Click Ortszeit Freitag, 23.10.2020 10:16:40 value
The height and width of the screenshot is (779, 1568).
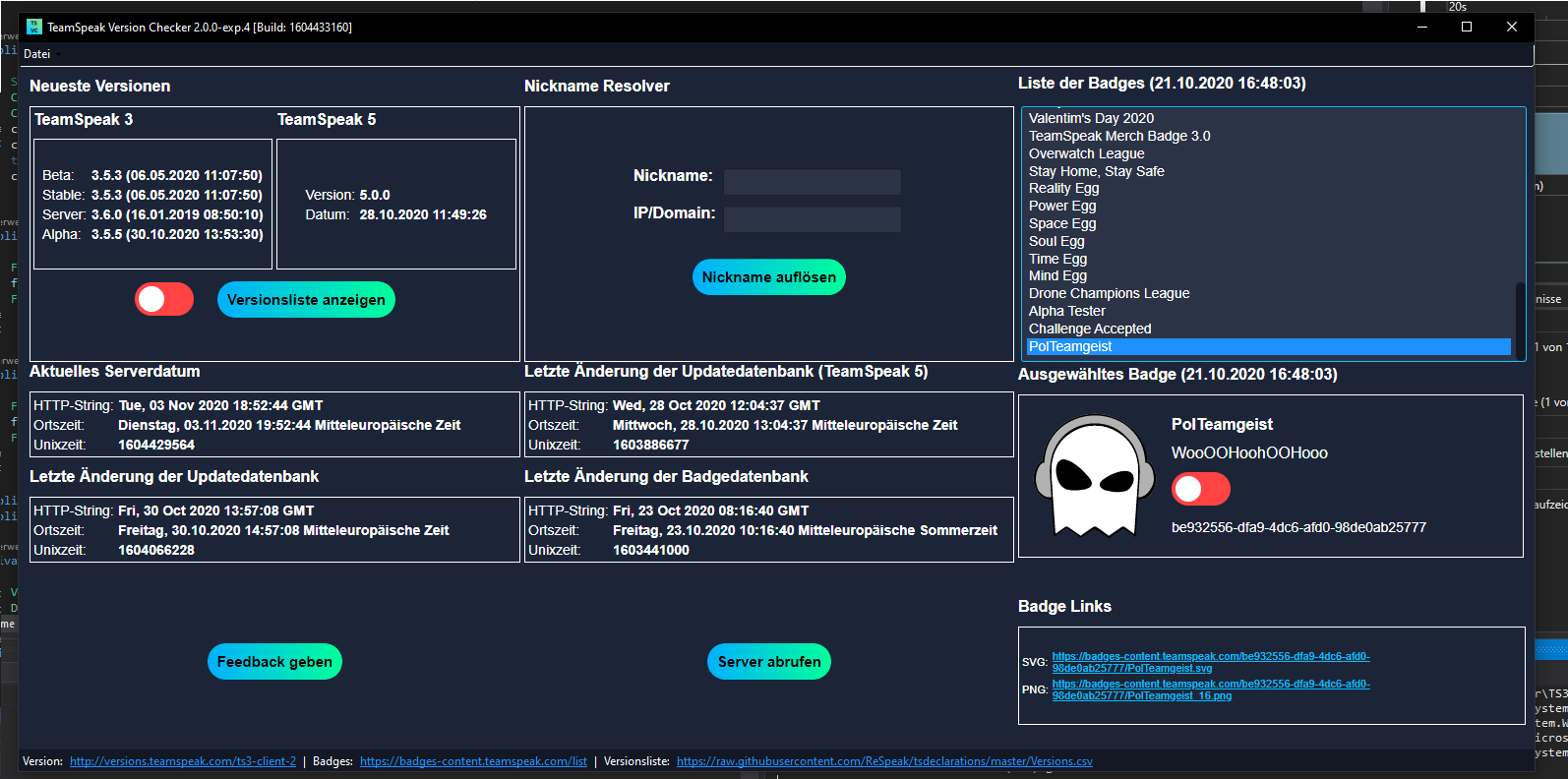point(805,530)
